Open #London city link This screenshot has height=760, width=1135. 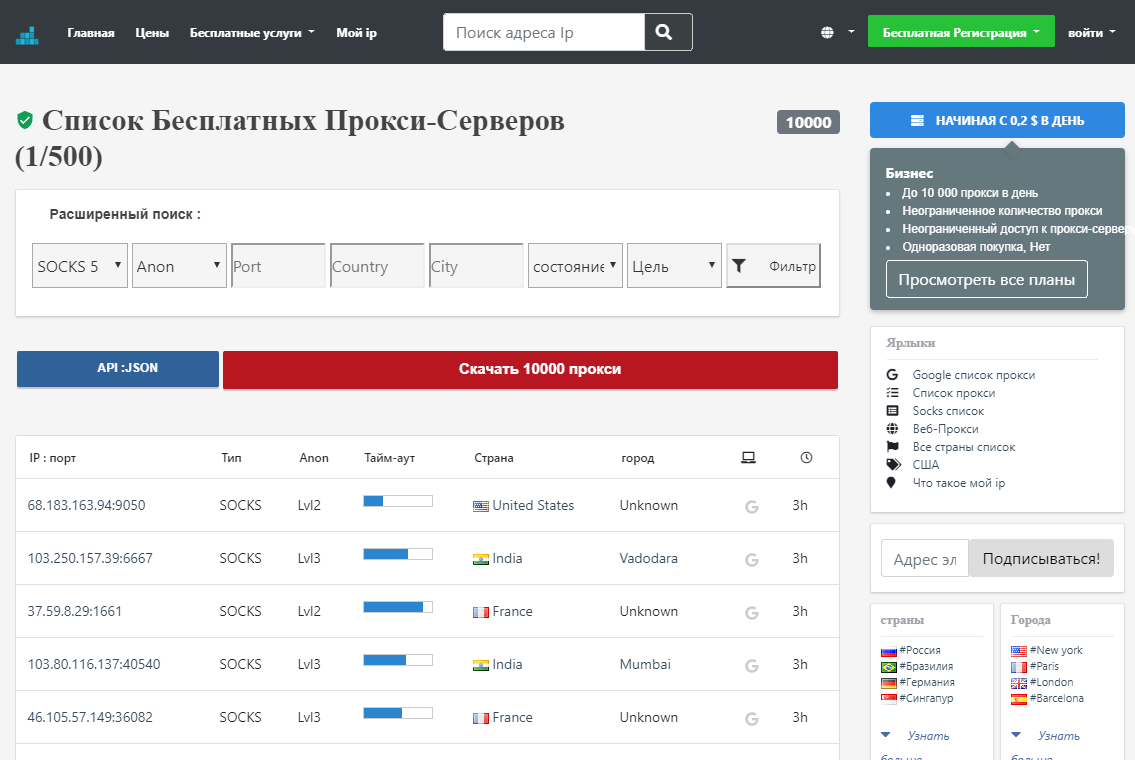(1051, 682)
